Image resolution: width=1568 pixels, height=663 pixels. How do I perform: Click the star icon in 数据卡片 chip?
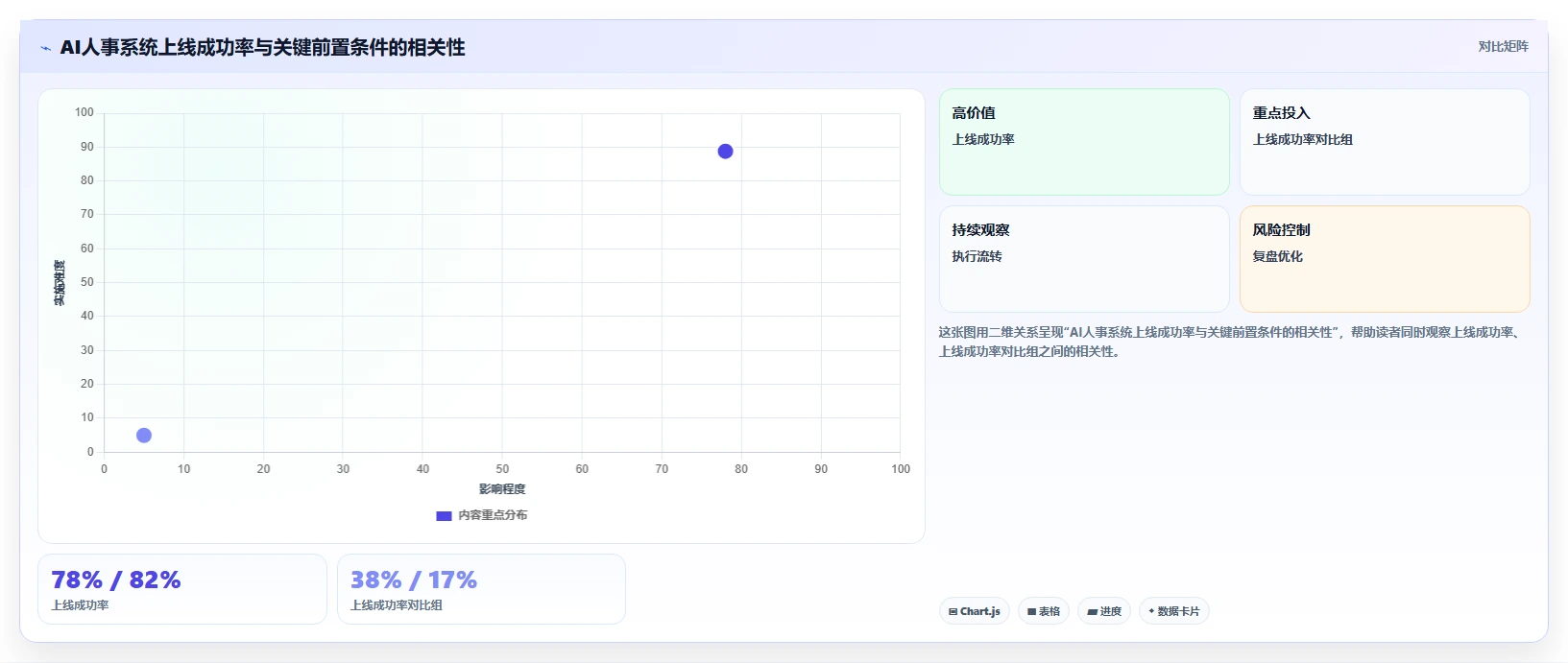coord(1151,611)
